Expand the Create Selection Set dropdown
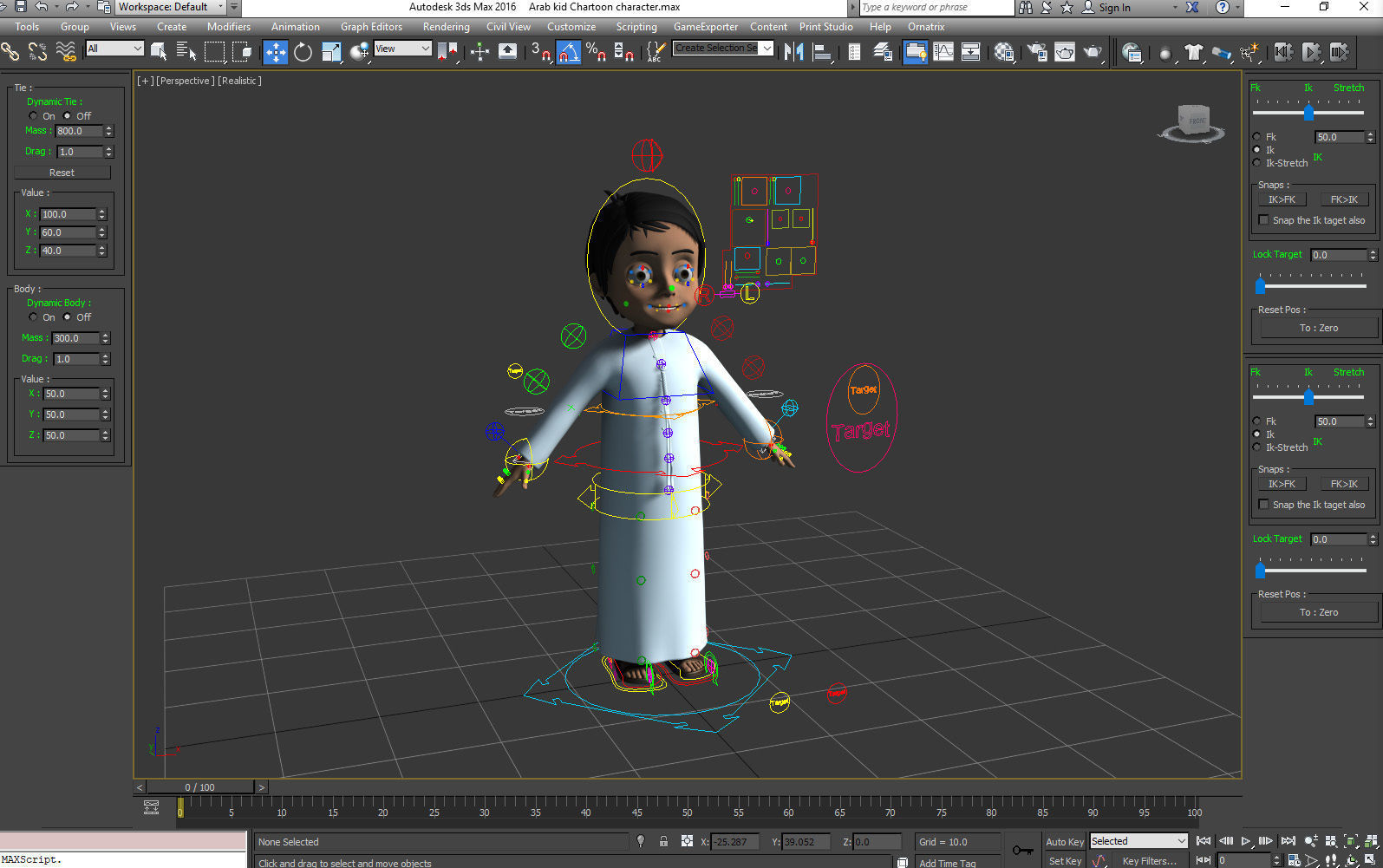This screenshot has width=1383, height=868. coord(767,49)
